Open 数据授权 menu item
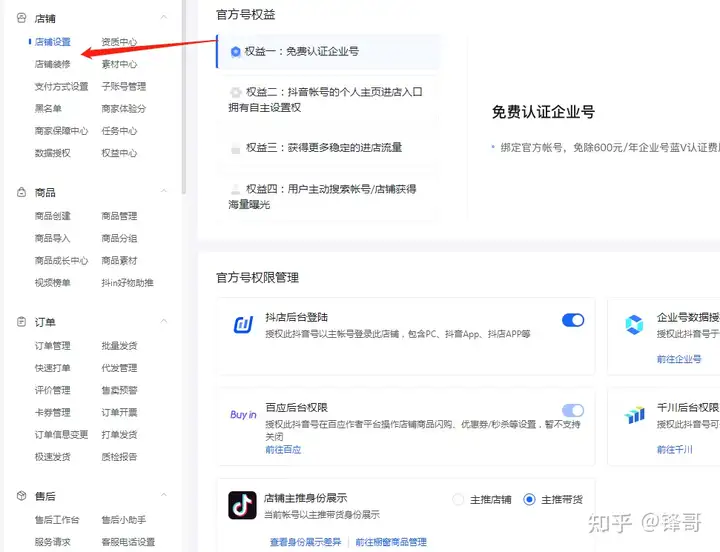The image size is (720, 552). [x=53, y=153]
